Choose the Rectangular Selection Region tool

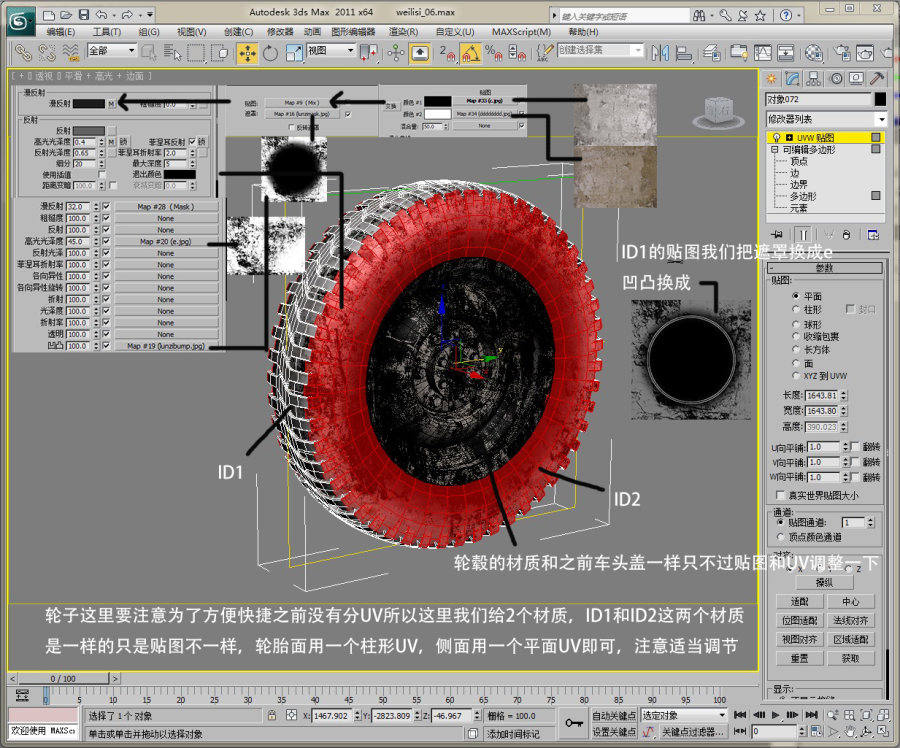[196, 53]
